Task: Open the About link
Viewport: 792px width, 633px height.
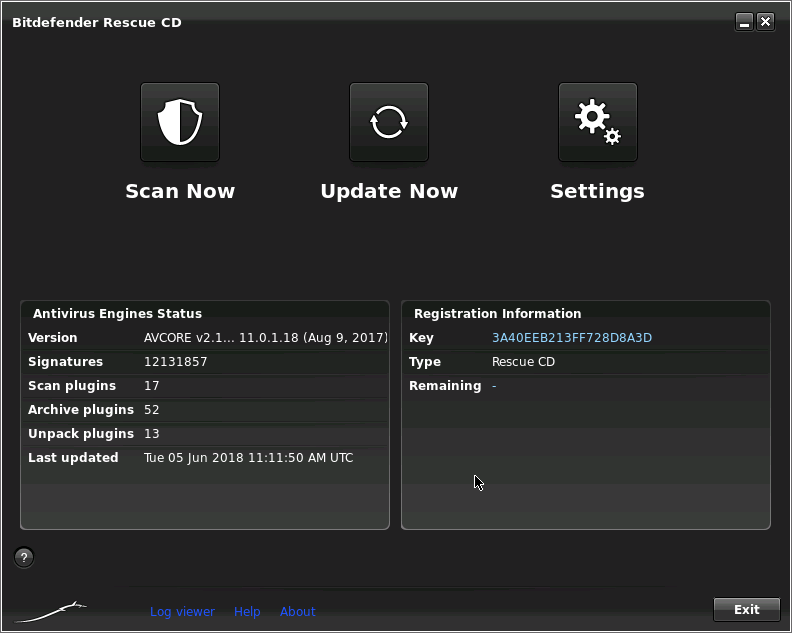Action: click(297, 611)
